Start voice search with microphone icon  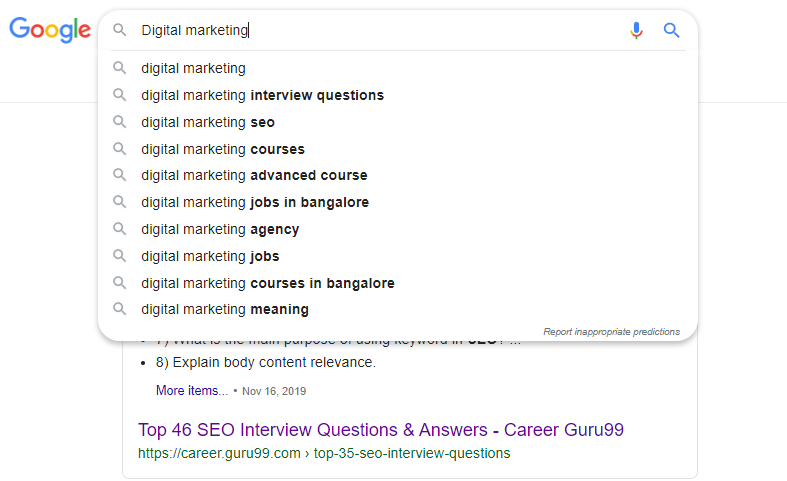636,31
